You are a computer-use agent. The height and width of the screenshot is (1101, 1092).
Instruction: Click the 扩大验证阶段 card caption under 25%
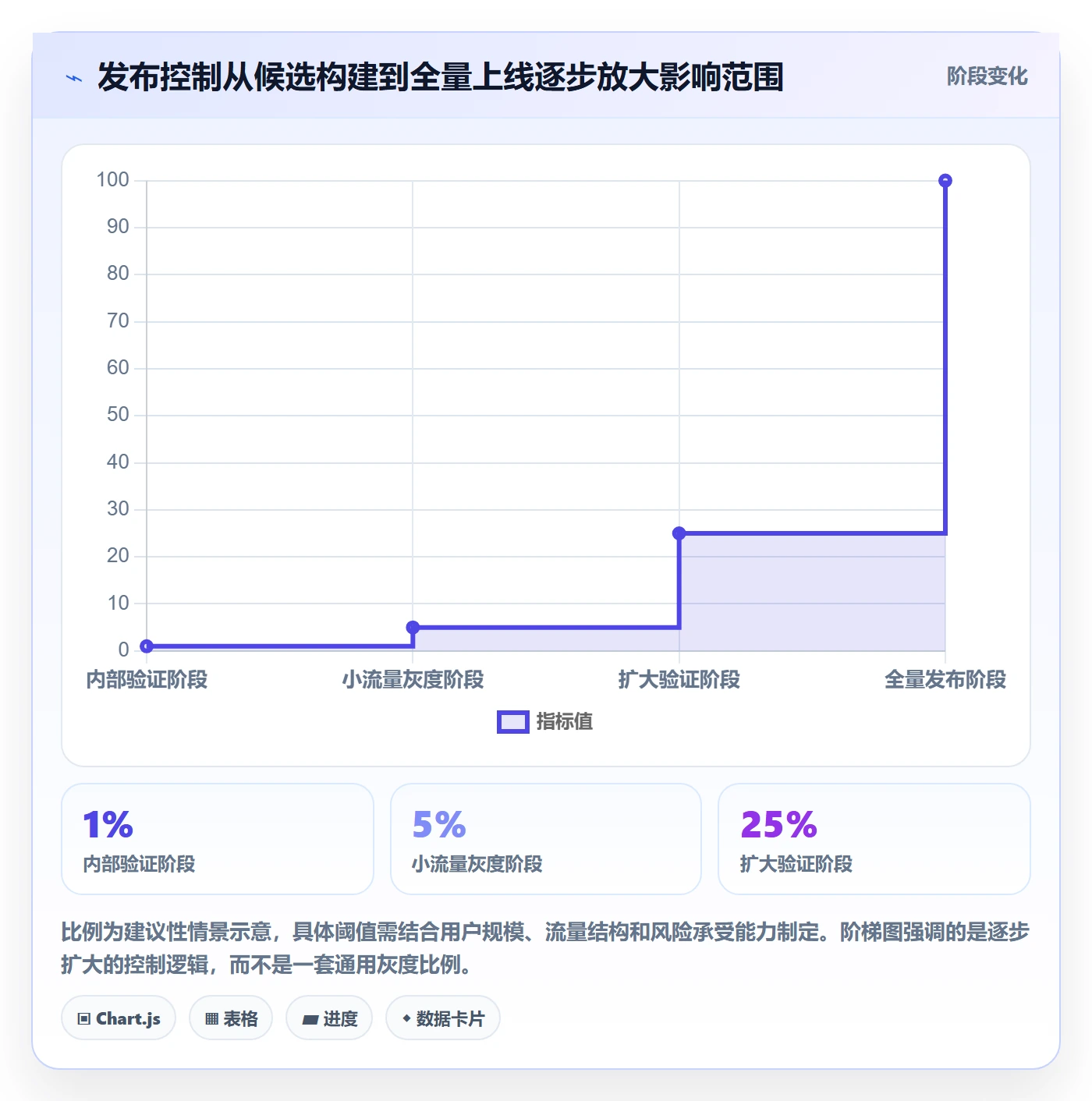[796, 864]
